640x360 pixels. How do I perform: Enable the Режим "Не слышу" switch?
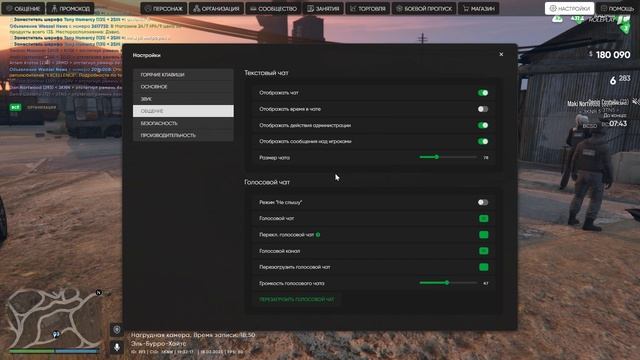[483, 202]
